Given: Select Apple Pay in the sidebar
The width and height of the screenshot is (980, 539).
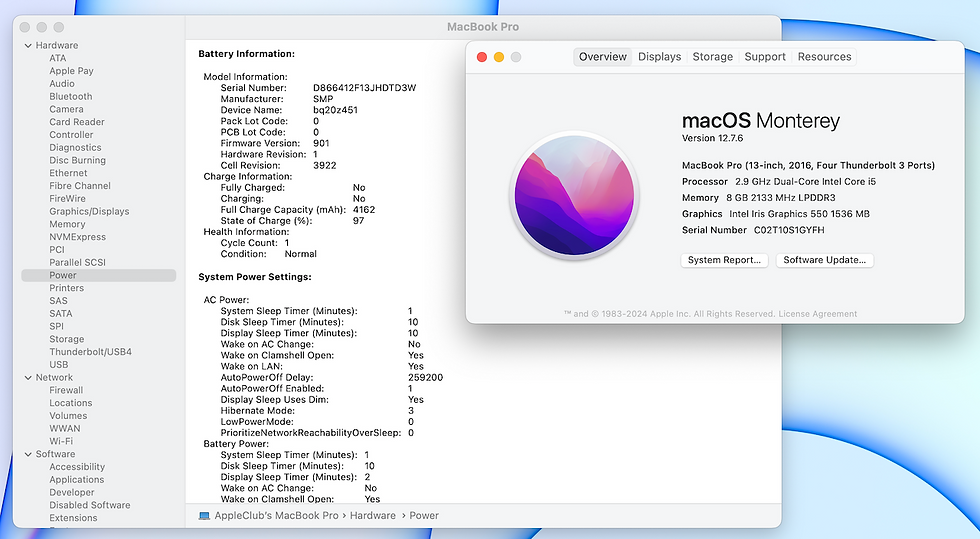Looking at the screenshot, I should (71, 71).
